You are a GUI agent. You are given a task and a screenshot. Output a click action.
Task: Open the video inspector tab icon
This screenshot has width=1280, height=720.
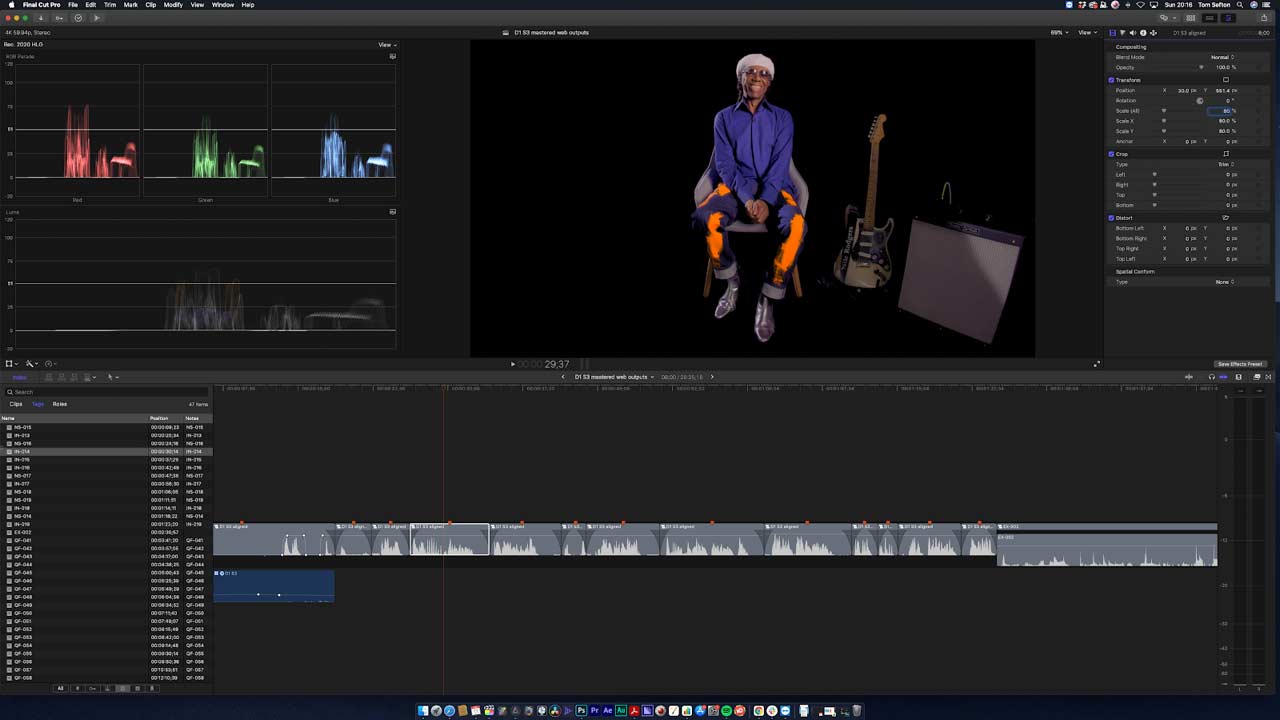coord(1113,33)
